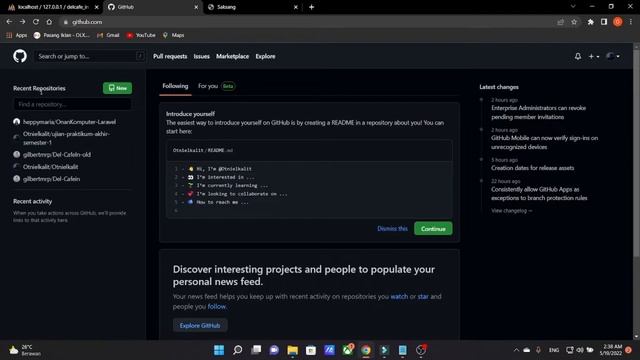
Task: Open Otnielkalit/ujian-praktikum-akhir-semester-1 repository
Action: pyautogui.click(x=66, y=138)
